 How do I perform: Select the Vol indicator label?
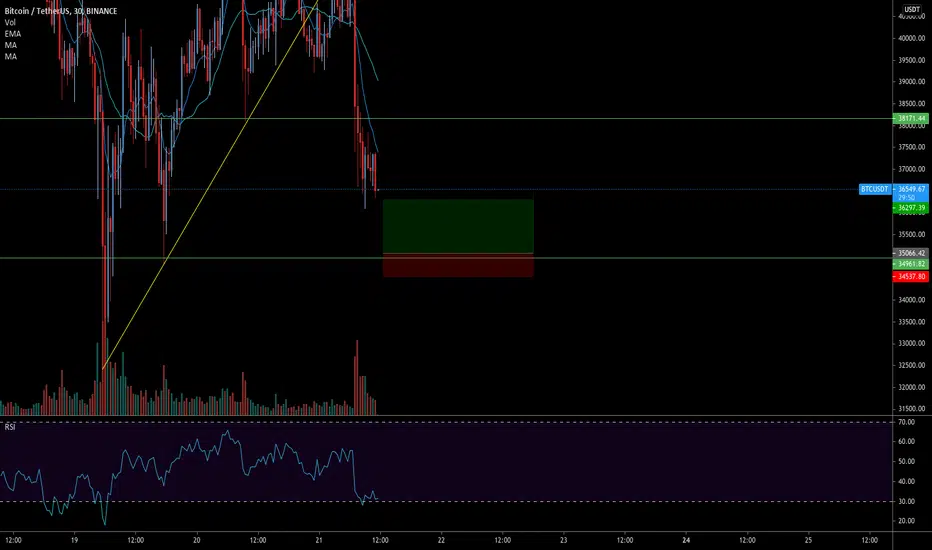coord(10,23)
